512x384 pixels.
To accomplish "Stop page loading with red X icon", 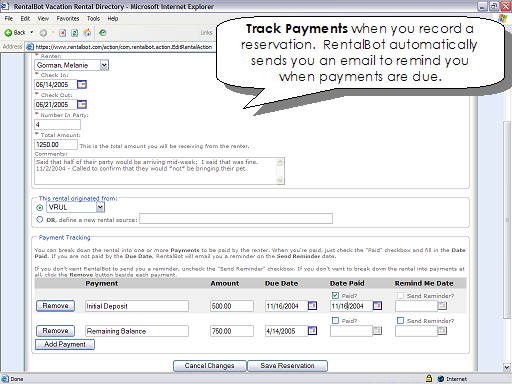I will tap(62, 33).
